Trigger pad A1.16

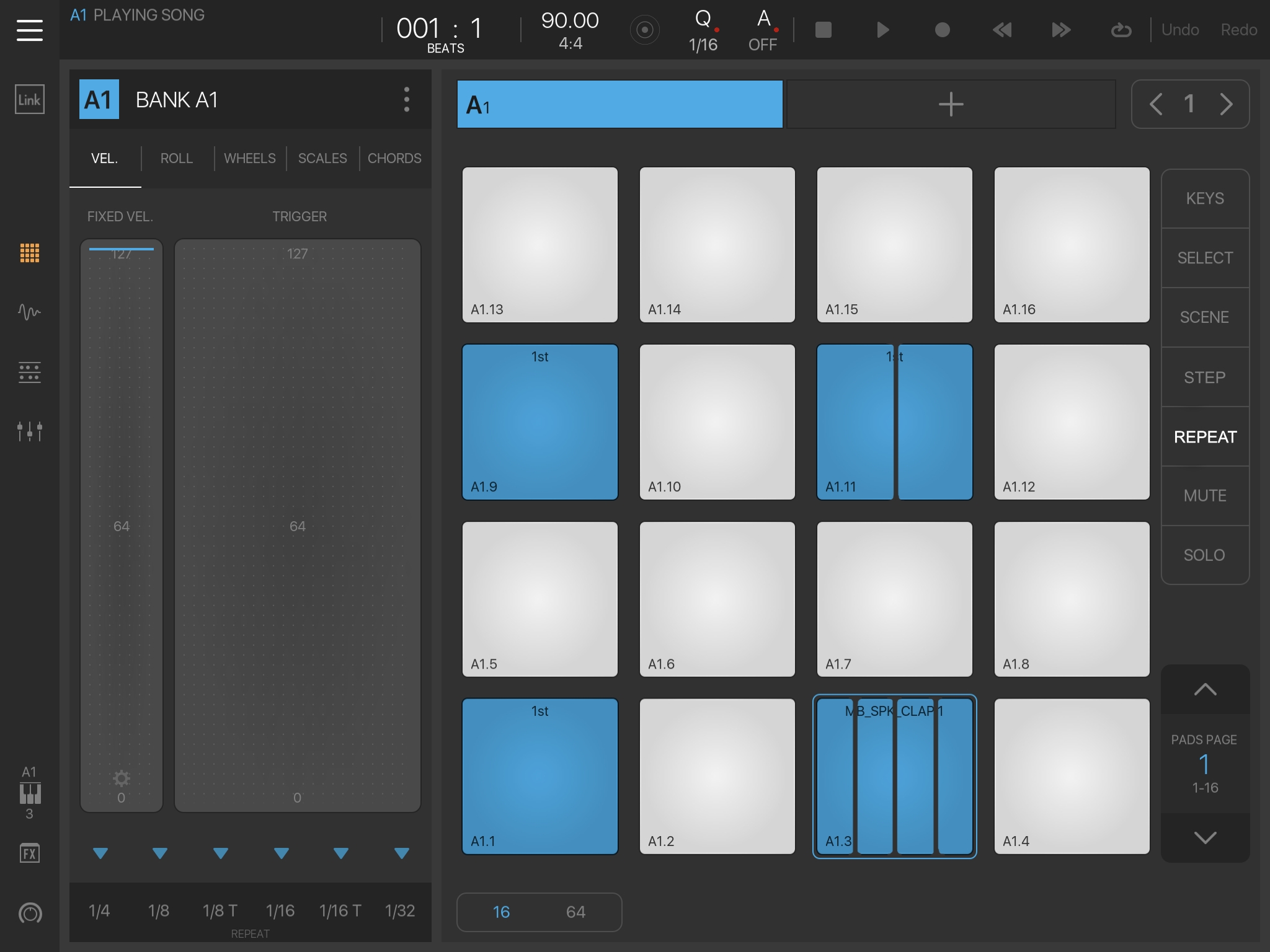pyautogui.click(x=1072, y=245)
